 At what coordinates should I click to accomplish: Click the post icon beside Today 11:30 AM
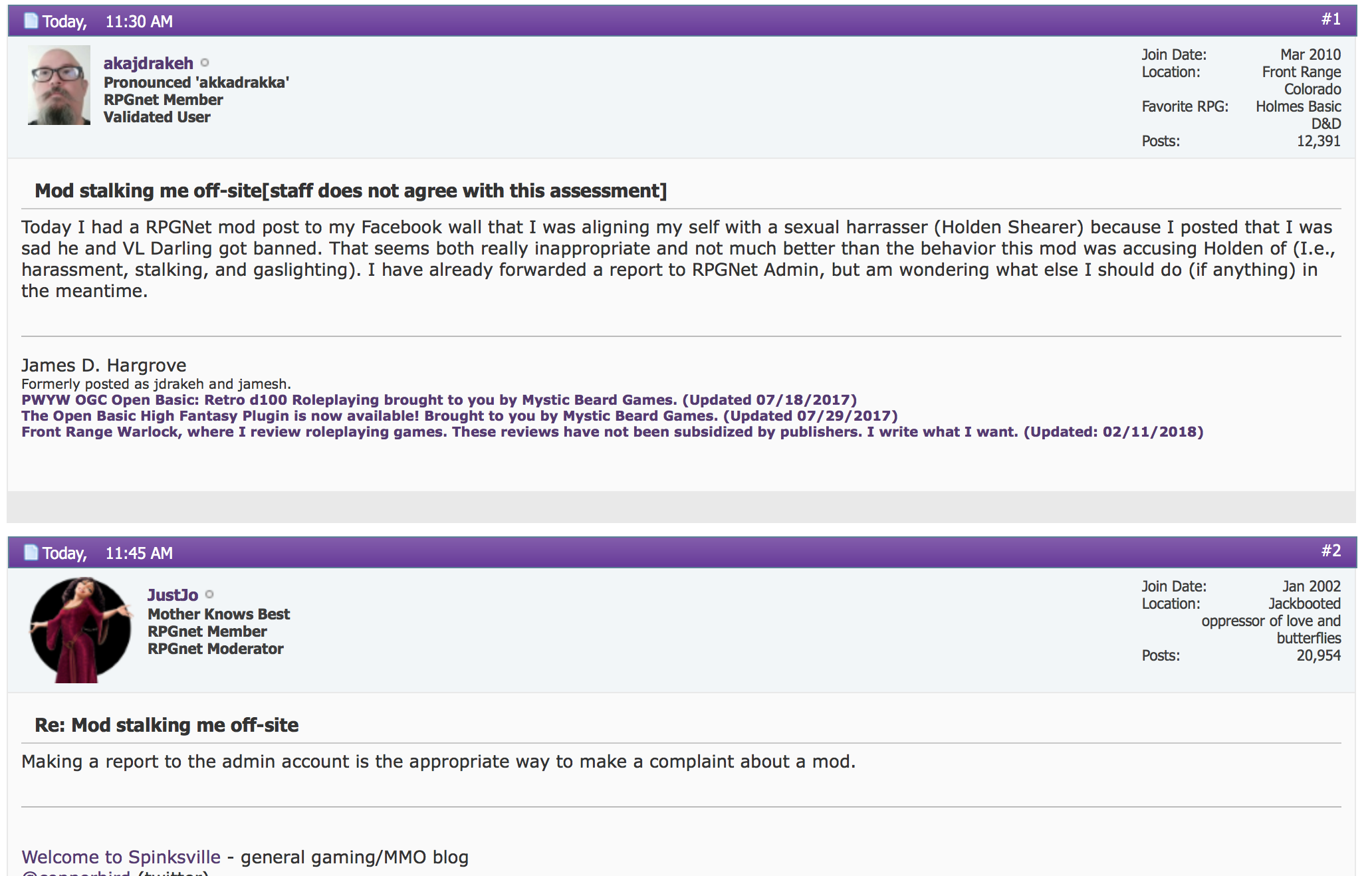[x=31, y=21]
